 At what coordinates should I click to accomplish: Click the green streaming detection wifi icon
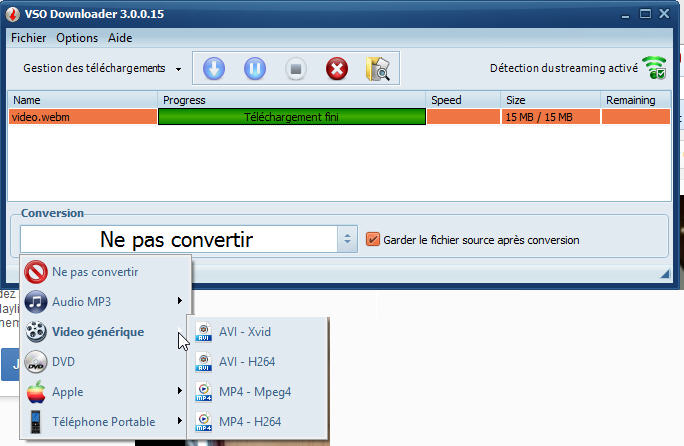pos(655,68)
